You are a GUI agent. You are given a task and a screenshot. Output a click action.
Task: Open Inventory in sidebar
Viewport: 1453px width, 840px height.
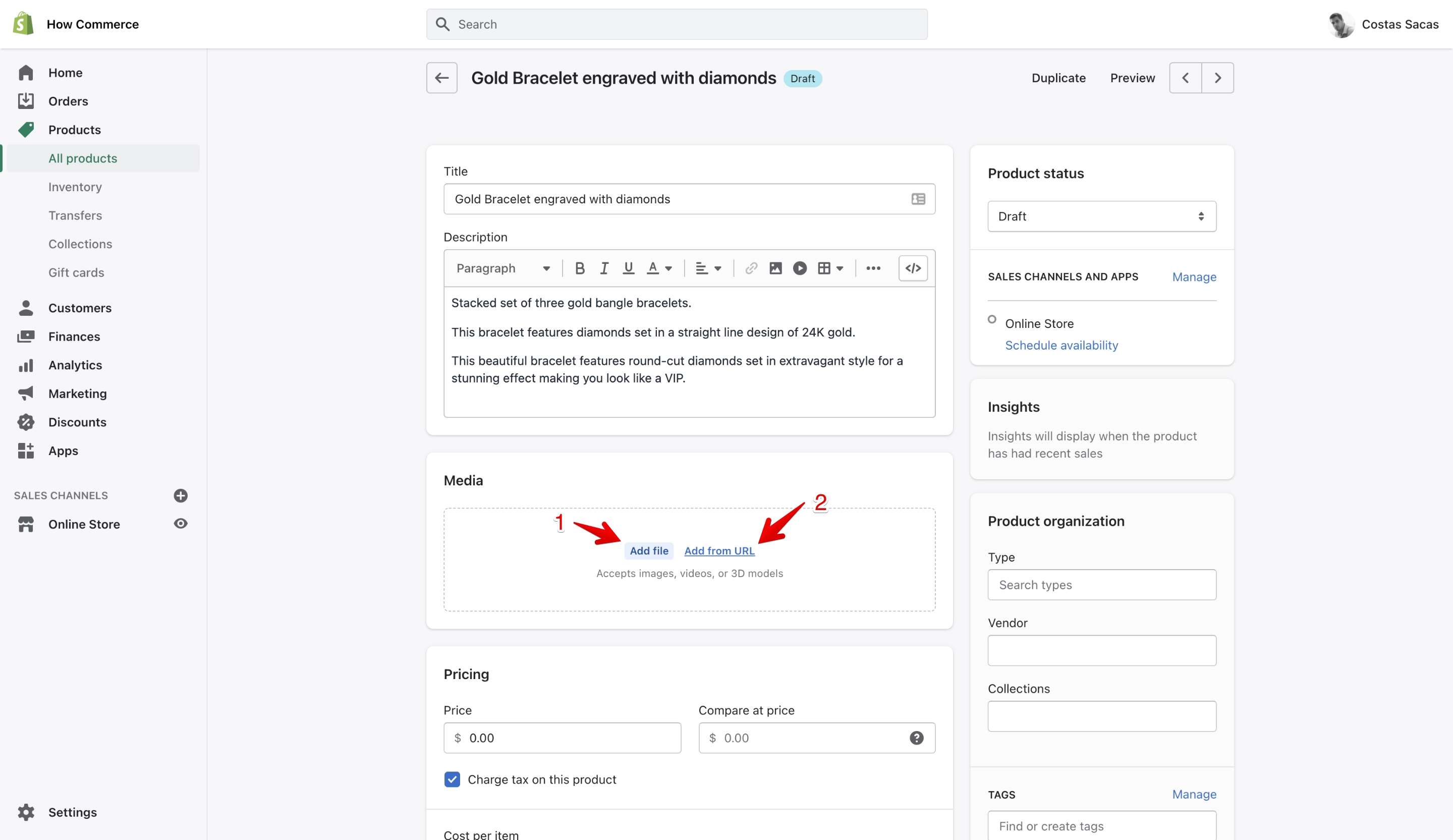[75, 187]
